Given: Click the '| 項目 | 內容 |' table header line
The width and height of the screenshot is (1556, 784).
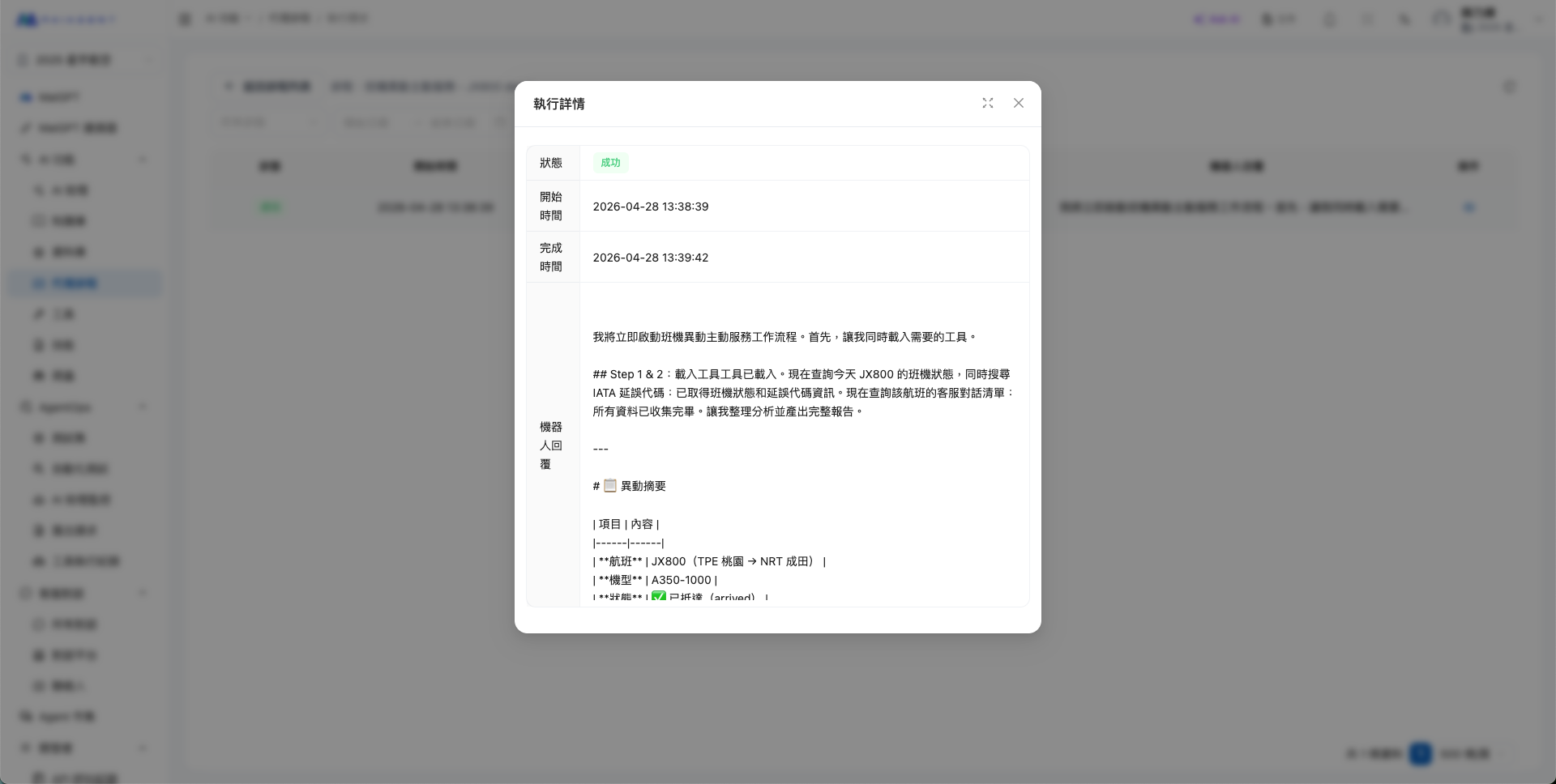Looking at the screenshot, I should pos(626,524).
